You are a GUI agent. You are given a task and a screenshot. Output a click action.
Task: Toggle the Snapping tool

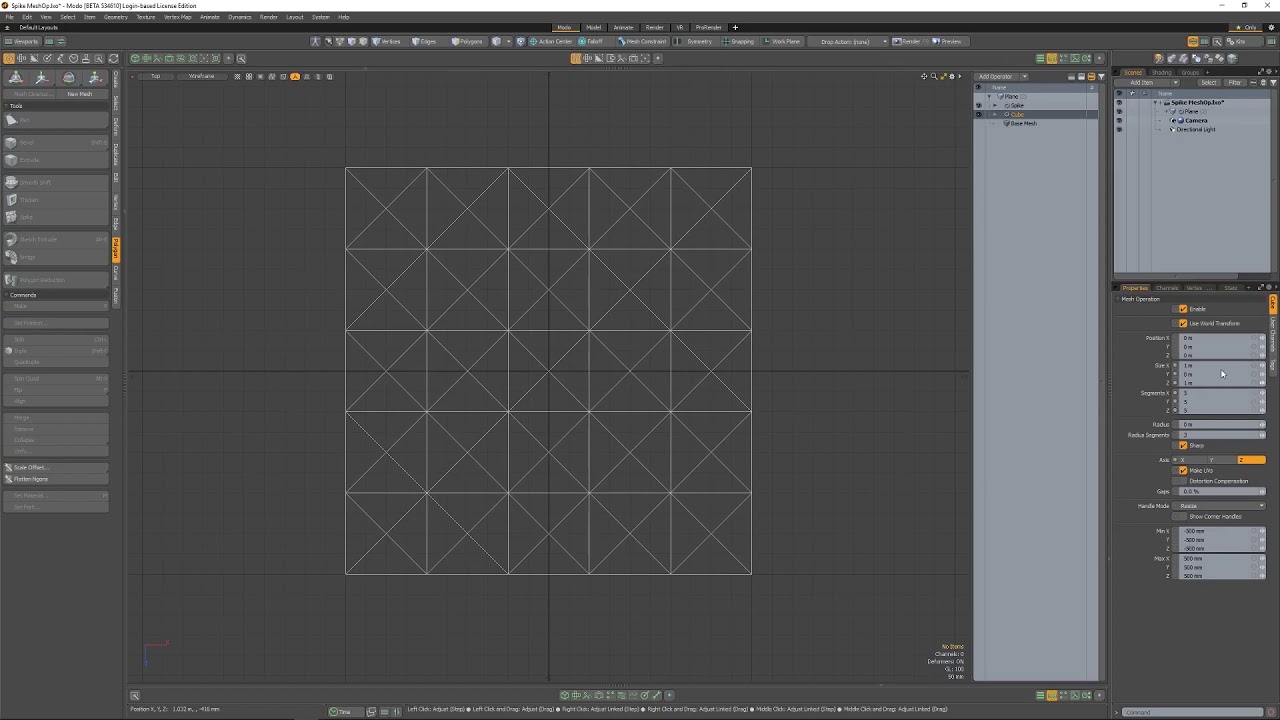pyautogui.click(x=740, y=41)
